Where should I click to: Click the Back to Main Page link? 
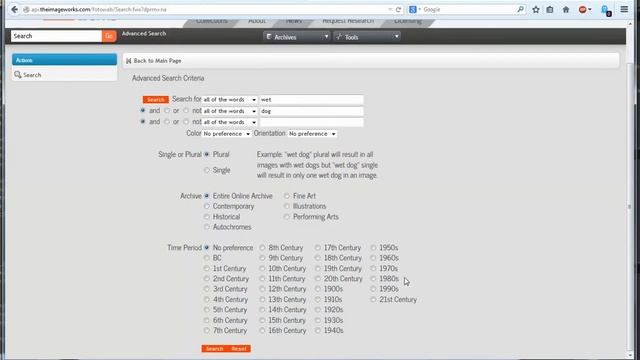point(157,61)
